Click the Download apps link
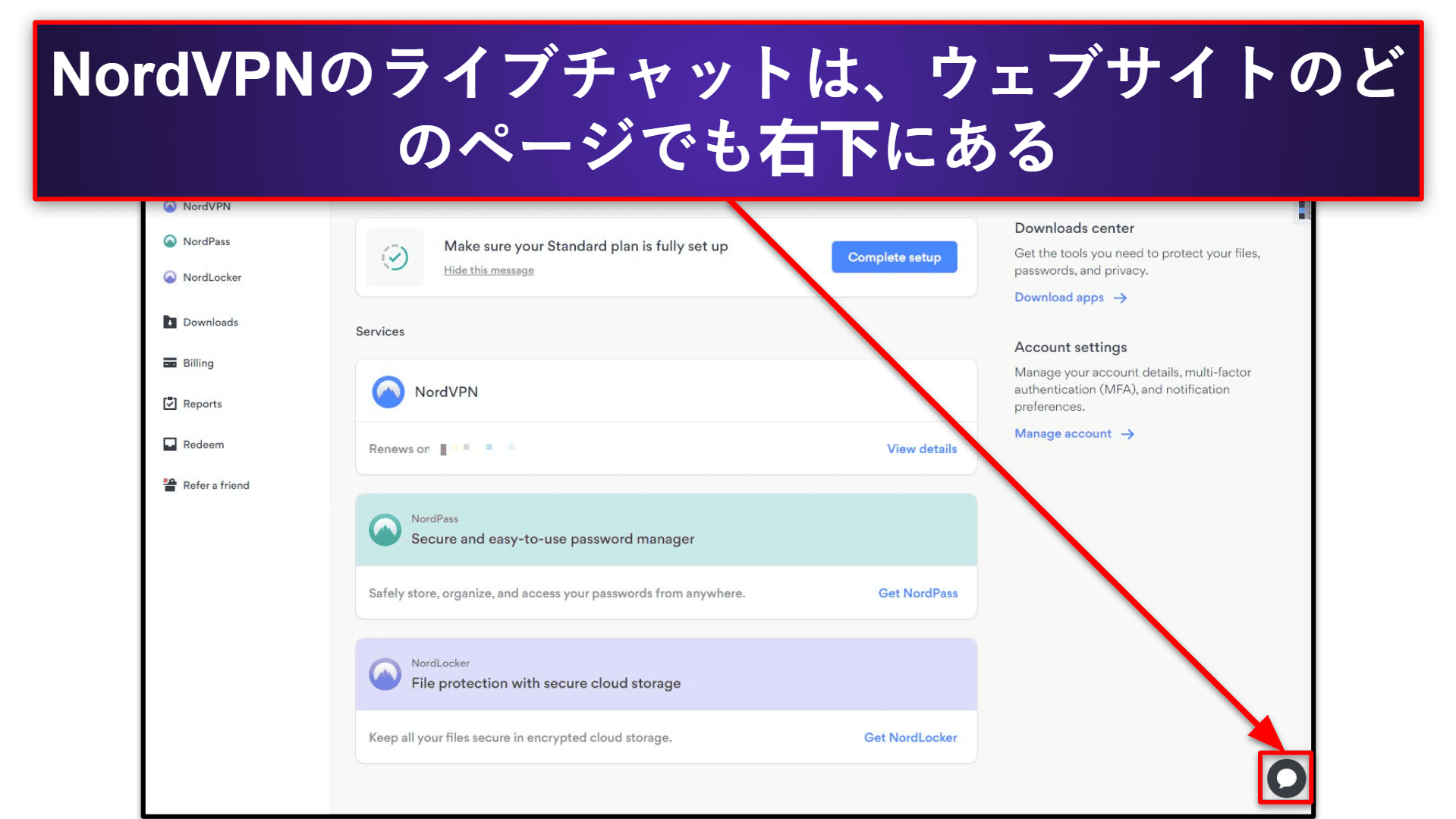The height and width of the screenshot is (819, 1456). click(x=1058, y=298)
